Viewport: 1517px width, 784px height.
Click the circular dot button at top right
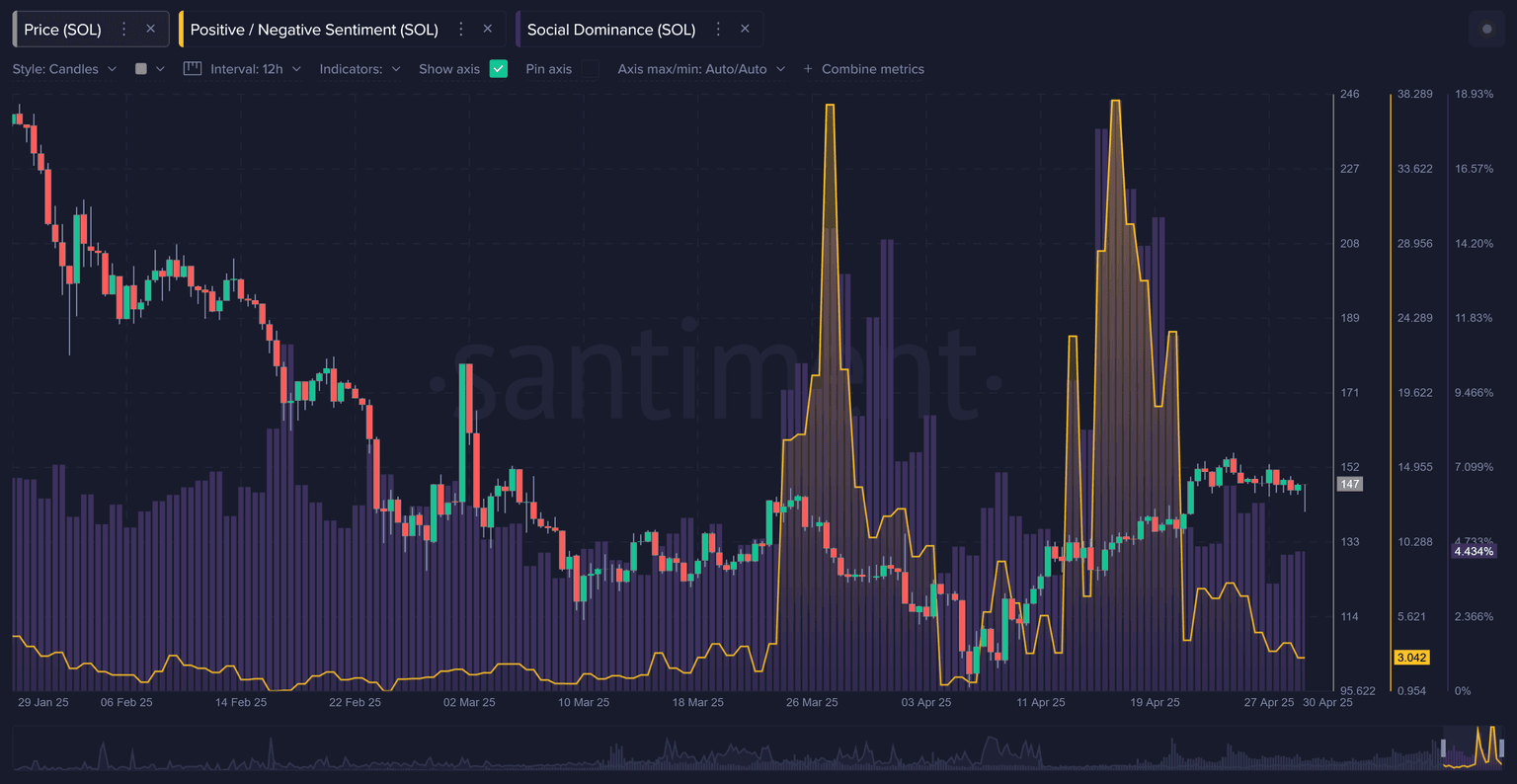pos(1487,30)
